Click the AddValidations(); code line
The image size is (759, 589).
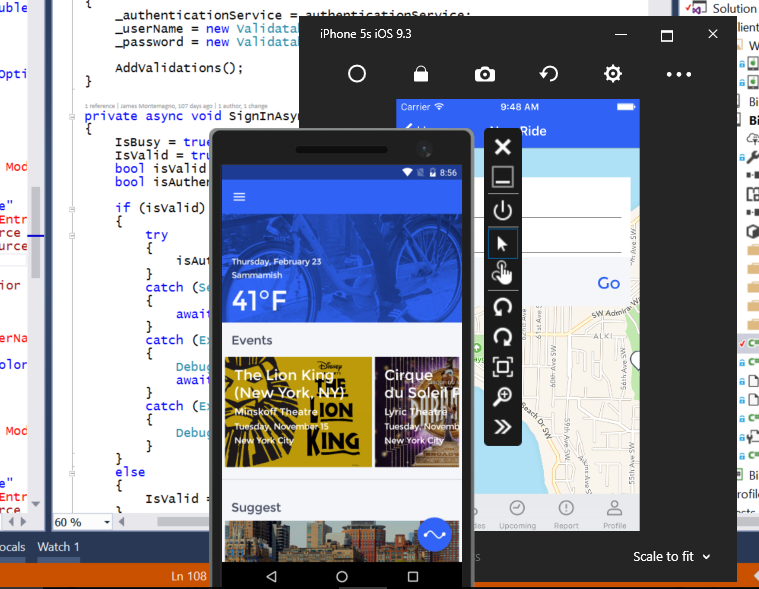pos(179,68)
